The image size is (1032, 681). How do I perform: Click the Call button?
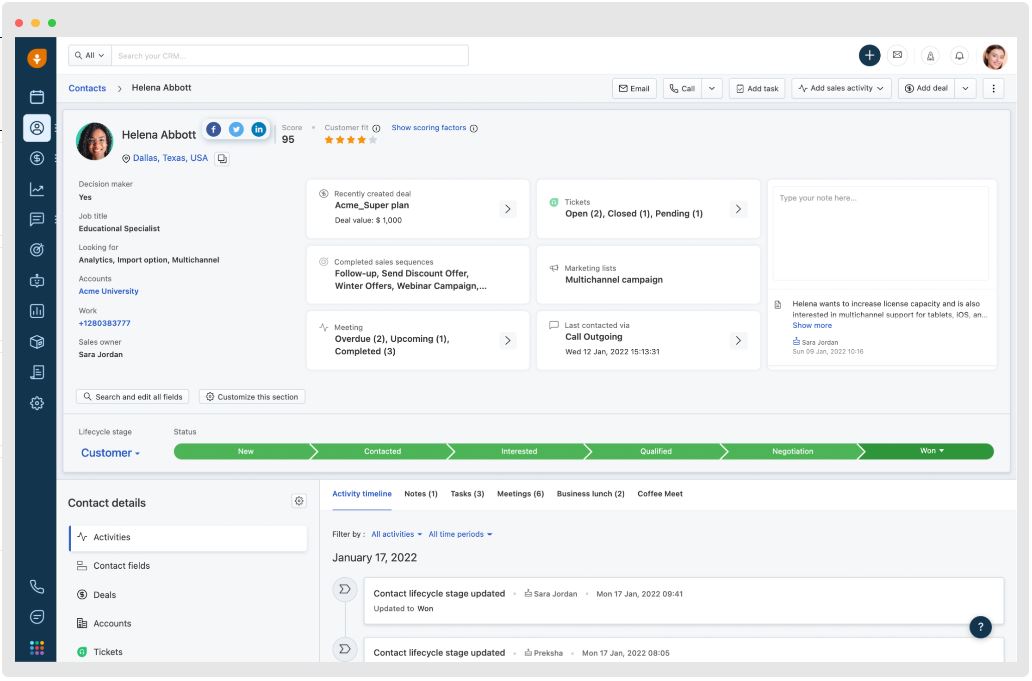coord(682,88)
